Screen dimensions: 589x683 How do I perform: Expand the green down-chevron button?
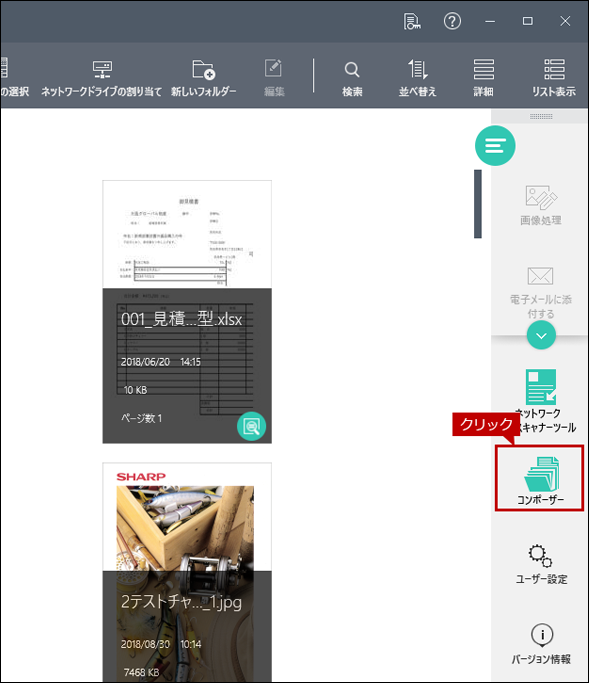[541, 335]
